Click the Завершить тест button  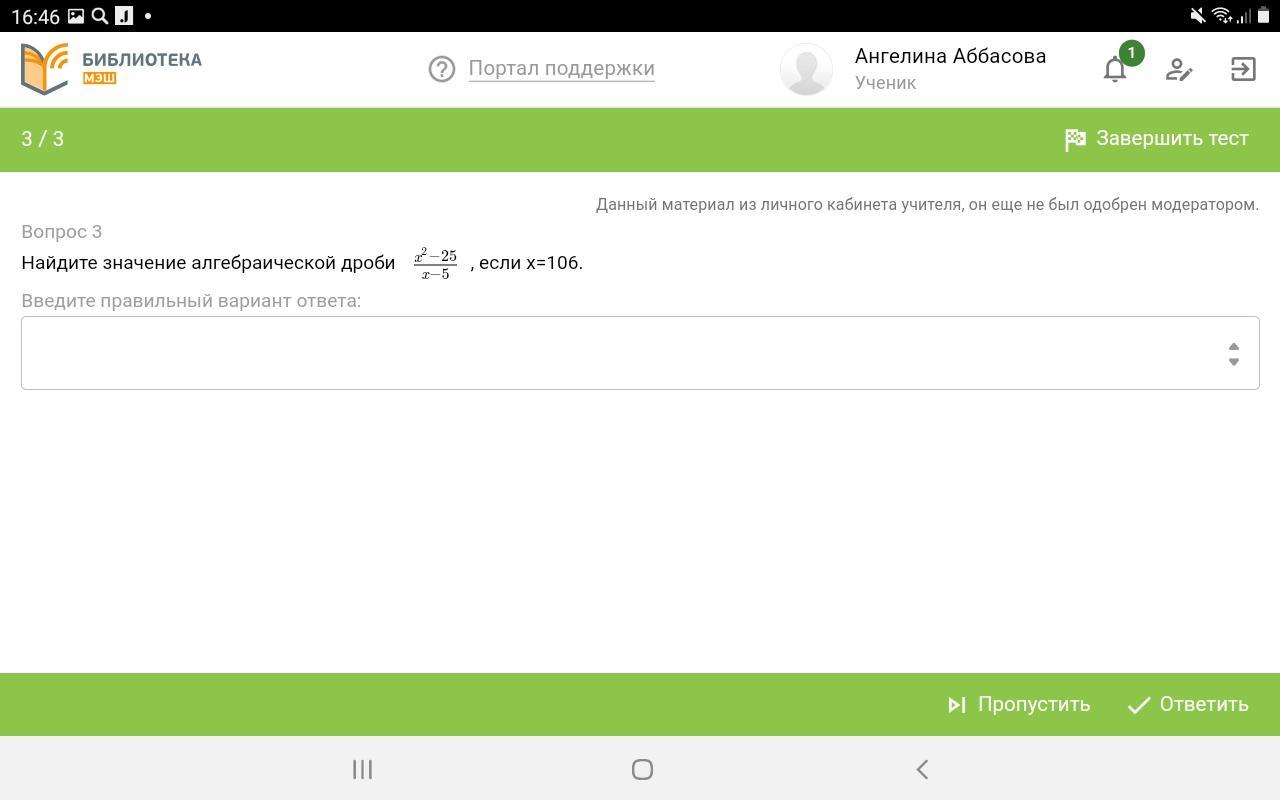(x=1157, y=139)
